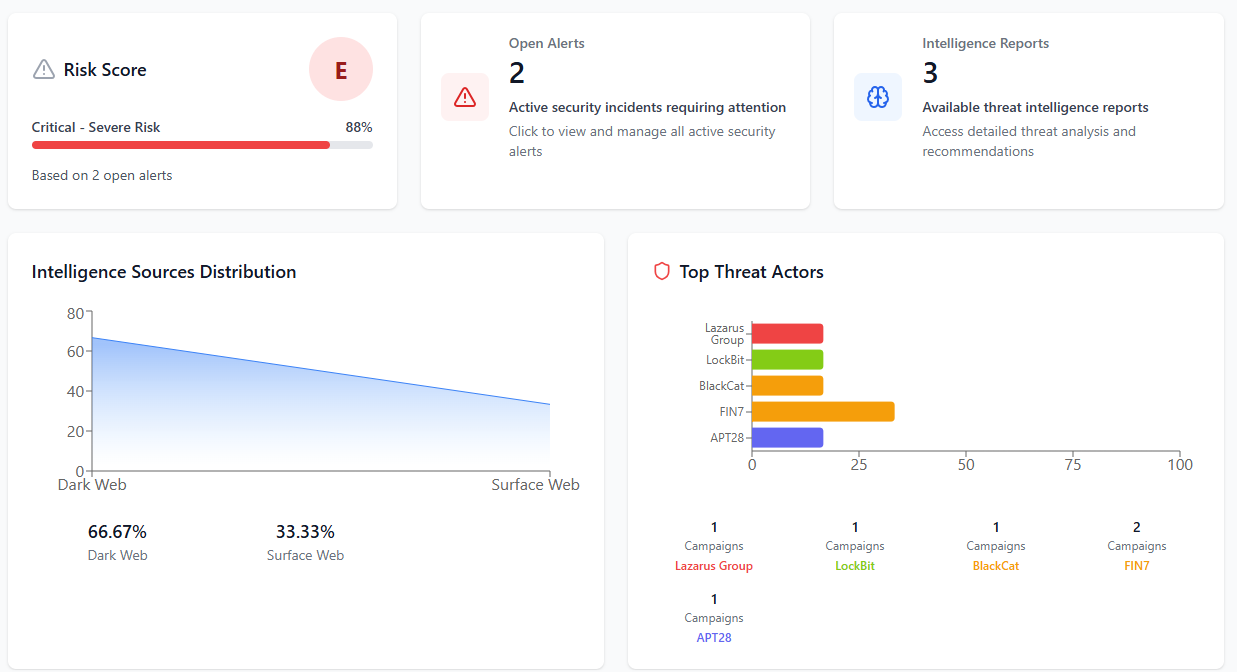Click the 33.33% Surface Web statistic
This screenshot has width=1237, height=672.
305,532
